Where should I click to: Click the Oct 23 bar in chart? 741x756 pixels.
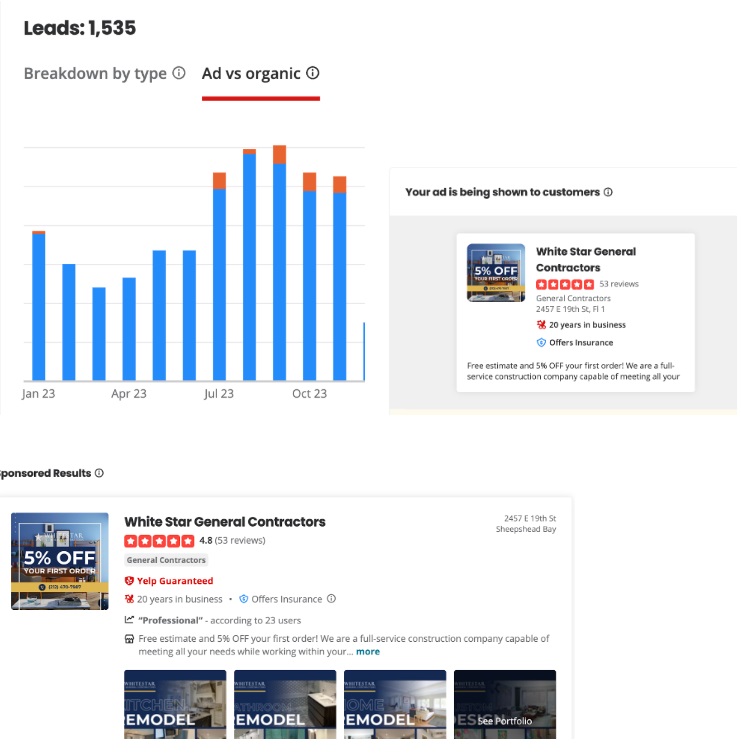(310, 276)
